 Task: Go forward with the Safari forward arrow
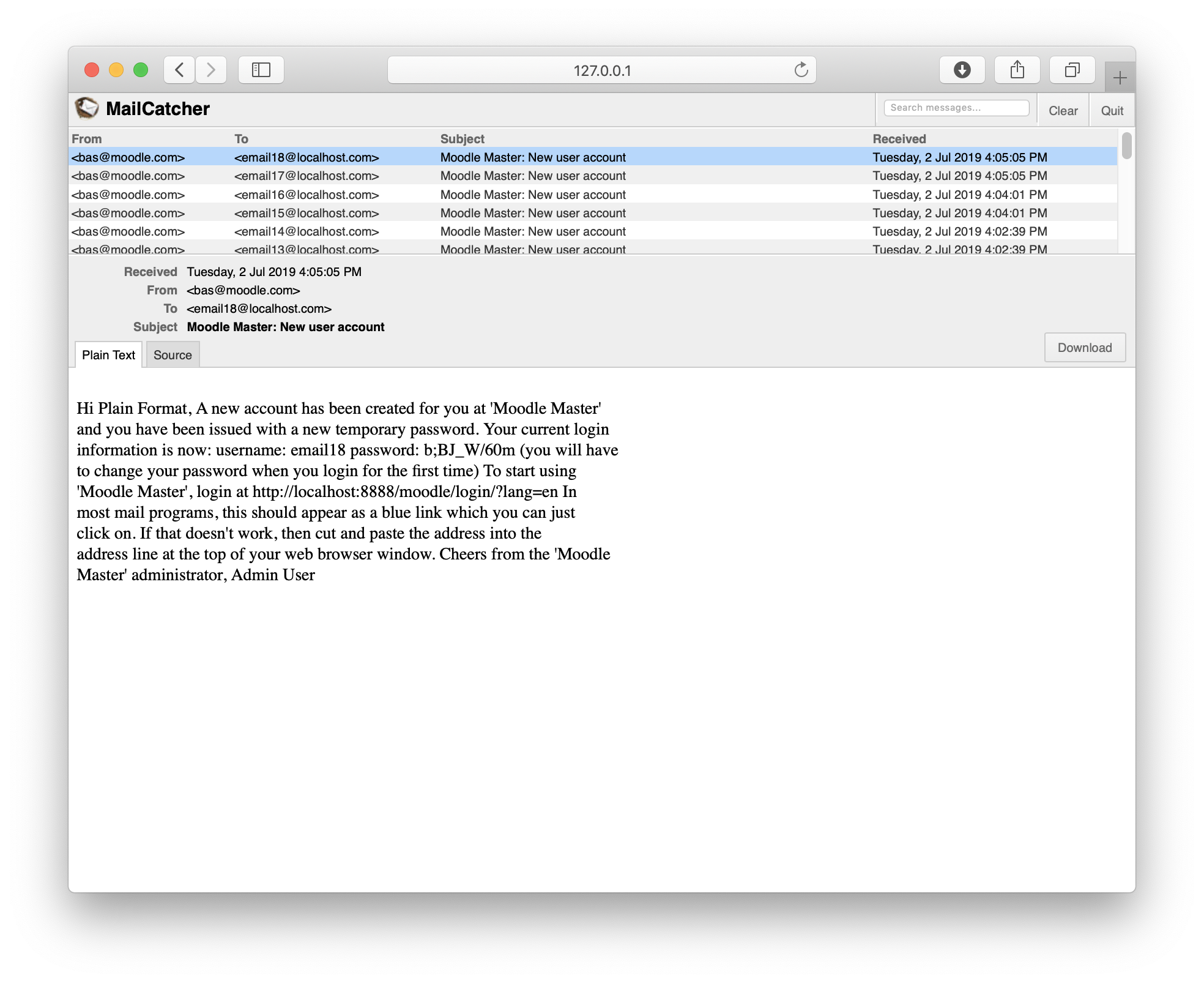(x=211, y=70)
